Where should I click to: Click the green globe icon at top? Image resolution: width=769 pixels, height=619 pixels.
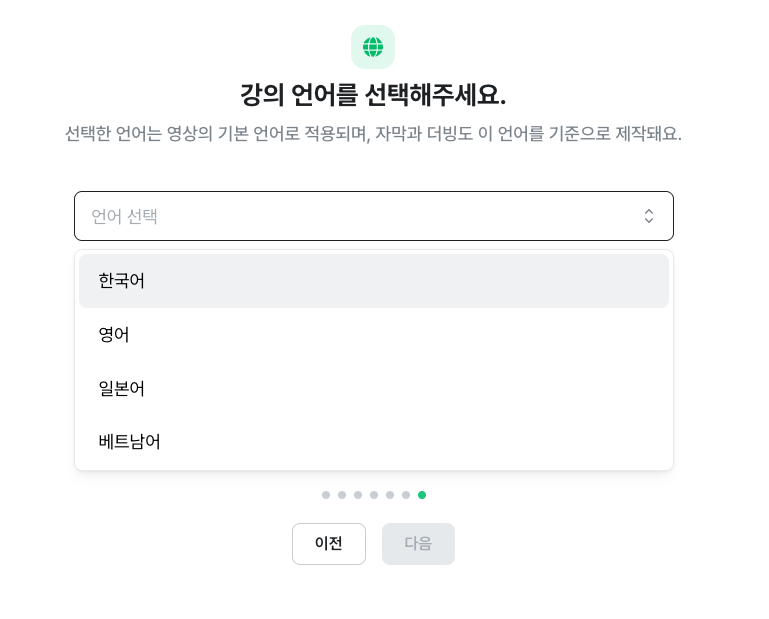[373, 47]
